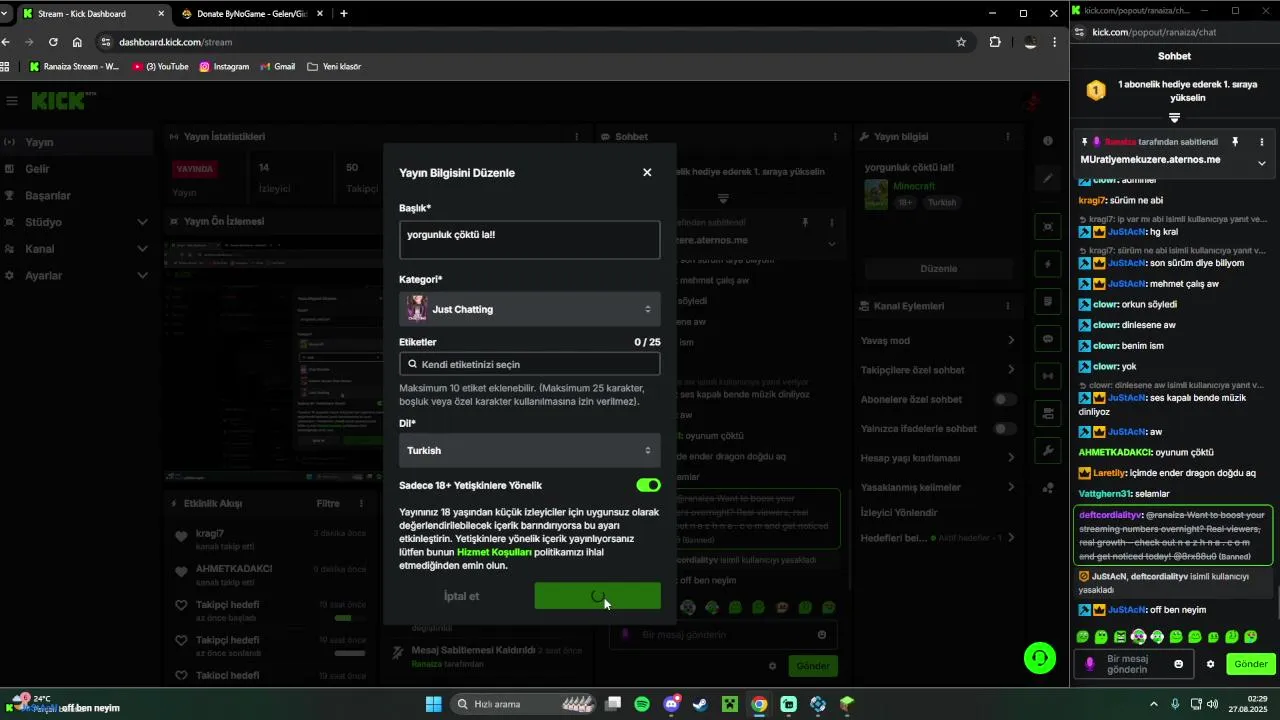Click the green headset support button
The height and width of the screenshot is (720, 1280).
click(1041, 657)
